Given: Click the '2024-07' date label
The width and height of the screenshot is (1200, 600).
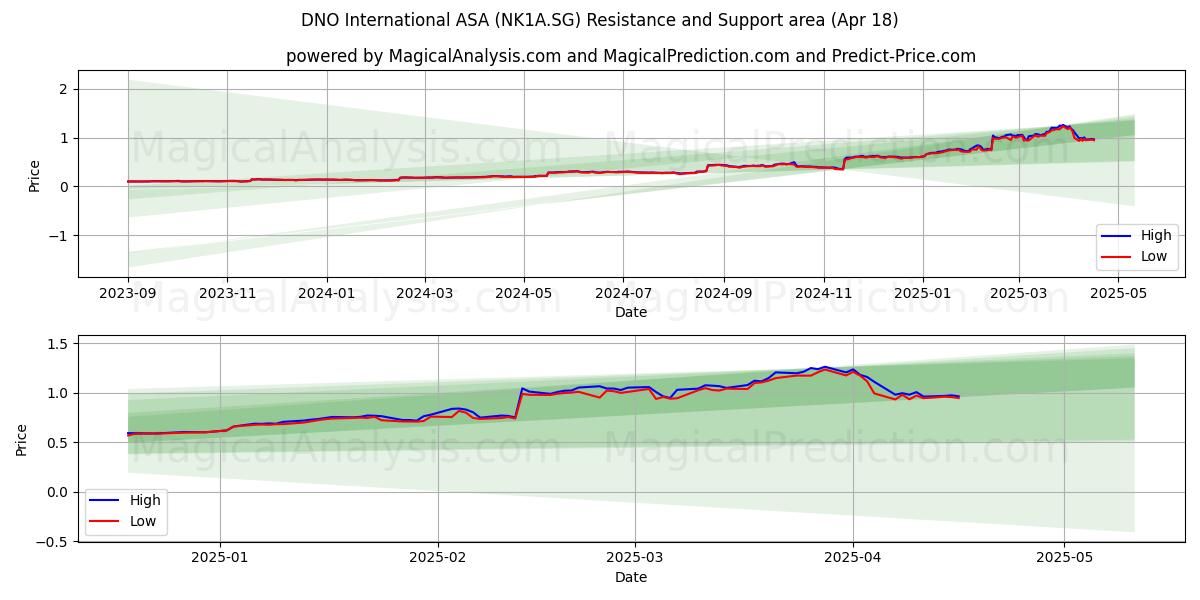Looking at the screenshot, I should pos(623,295).
